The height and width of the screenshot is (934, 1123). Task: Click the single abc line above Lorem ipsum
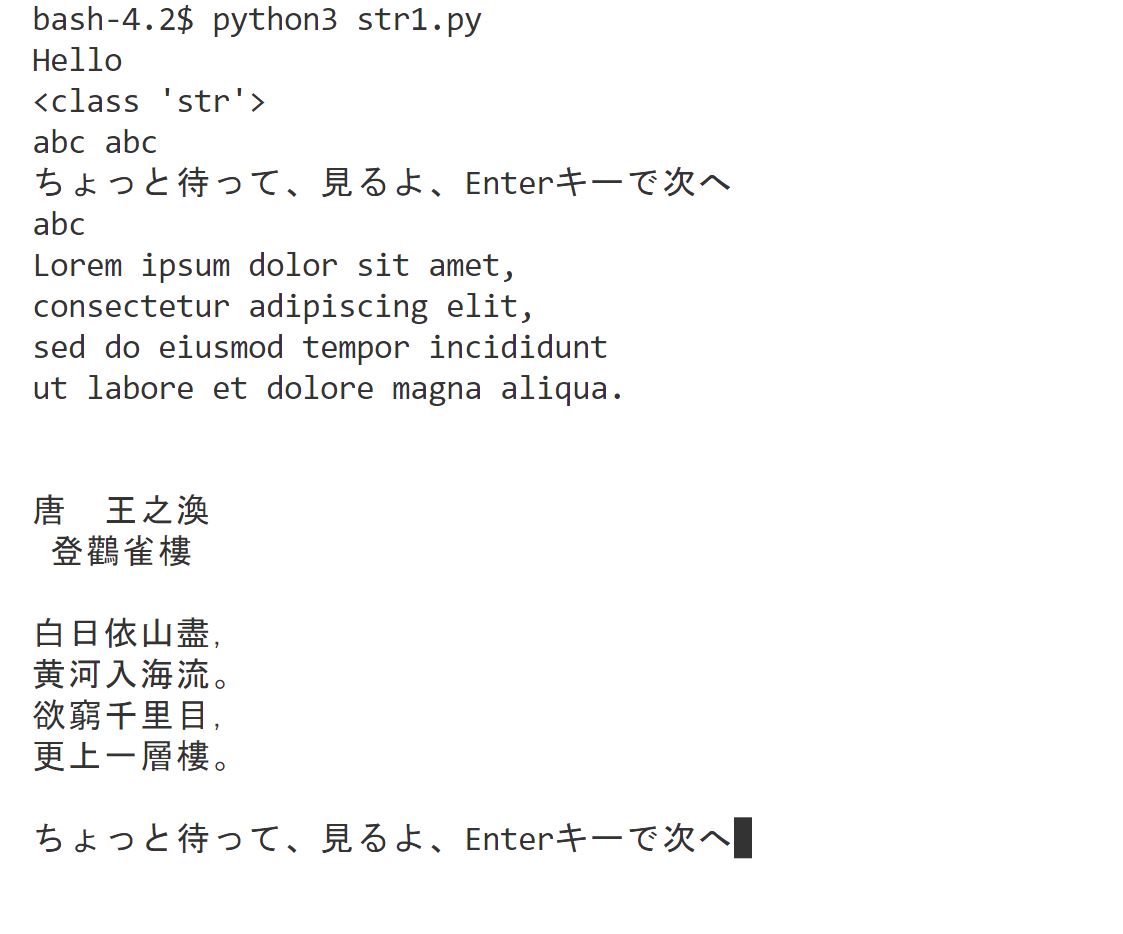coord(59,224)
